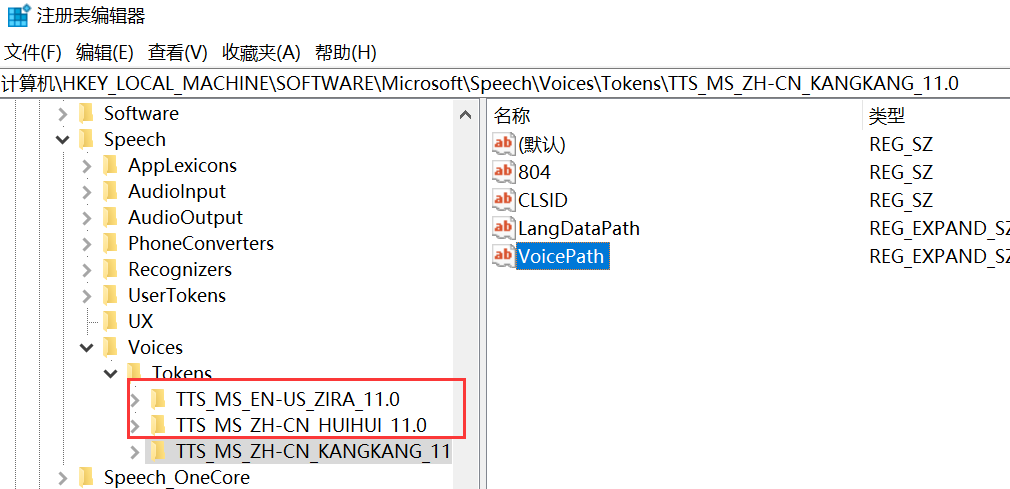Open the 文件(F) menu
This screenshot has height=489, width=1010.
[x=32, y=53]
